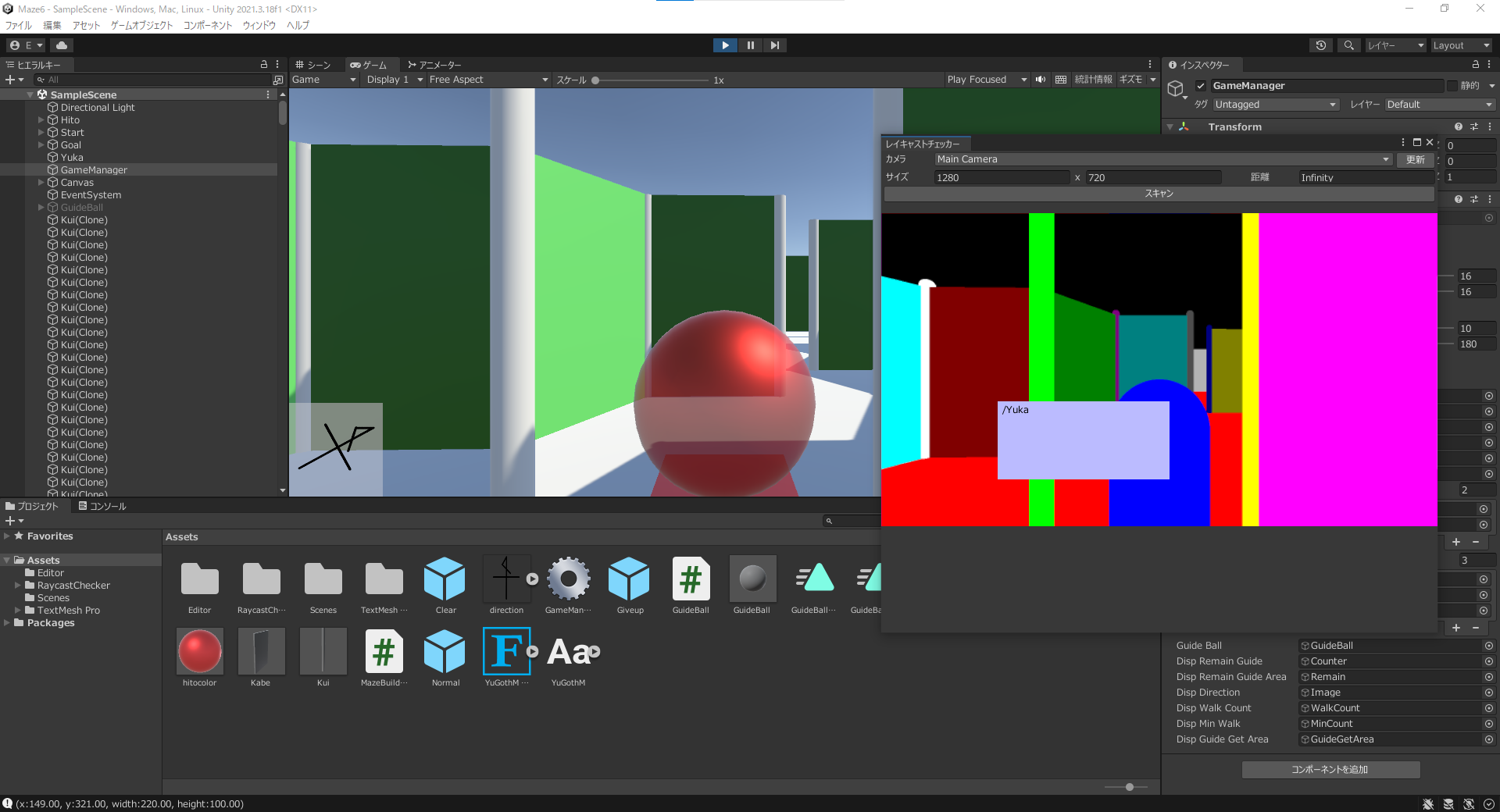1500x812 pixels.
Task: Click the Step frame button
Action: (x=774, y=45)
